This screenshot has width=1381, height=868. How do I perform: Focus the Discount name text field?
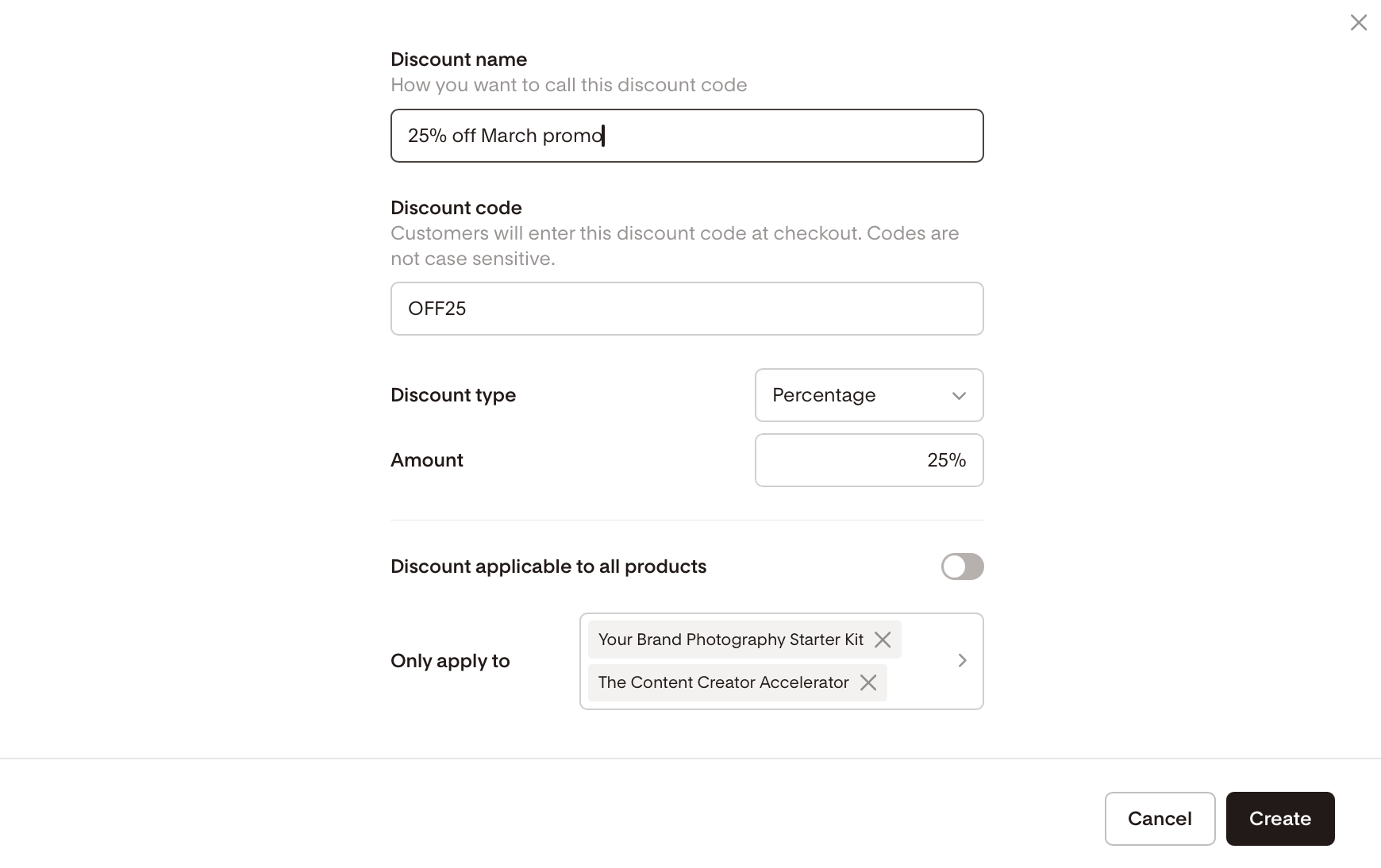pyautogui.click(x=687, y=136)
